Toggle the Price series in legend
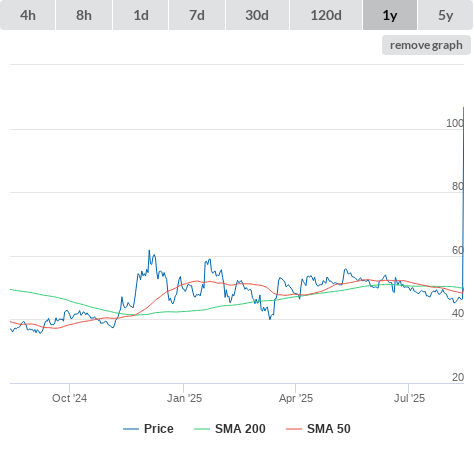 [x=159, y=429]
